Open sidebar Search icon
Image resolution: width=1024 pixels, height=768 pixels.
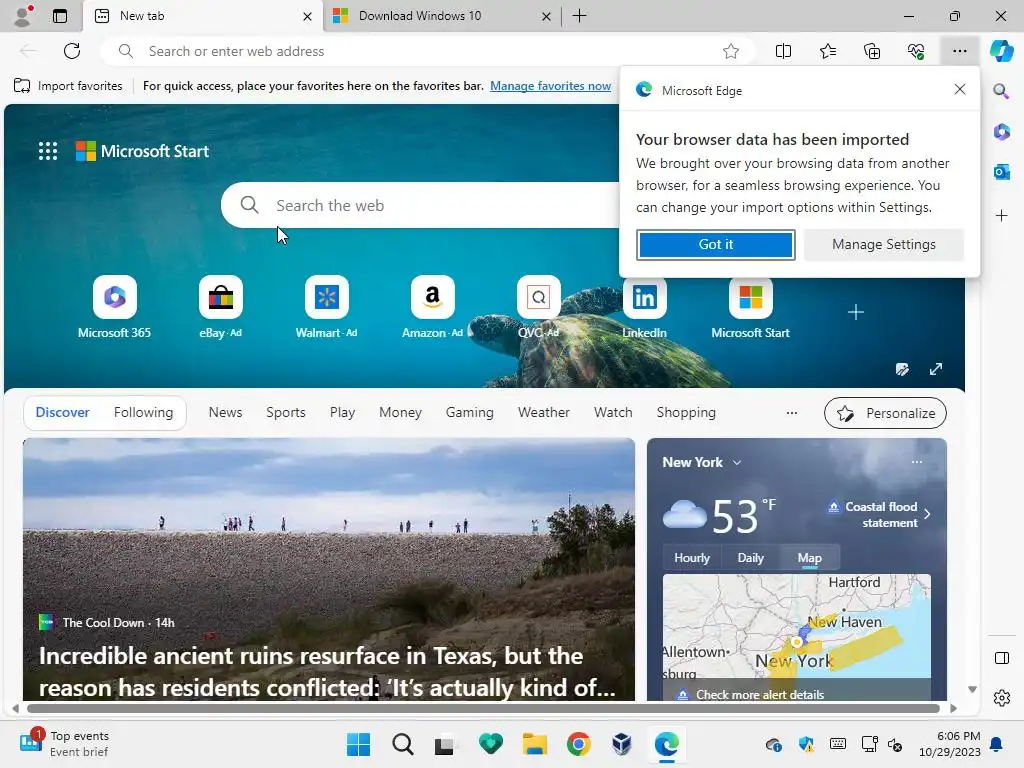(1001, 91)
